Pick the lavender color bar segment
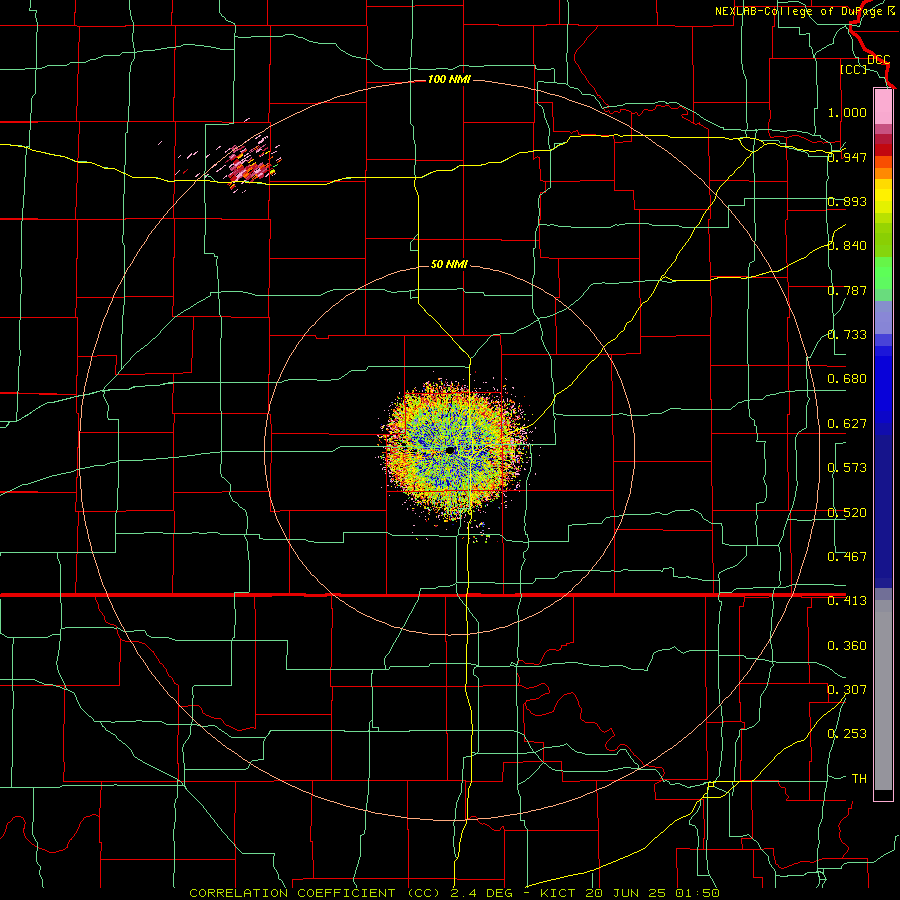The height and width of the screenshot is (900, 900). click(x=883, y=317)
